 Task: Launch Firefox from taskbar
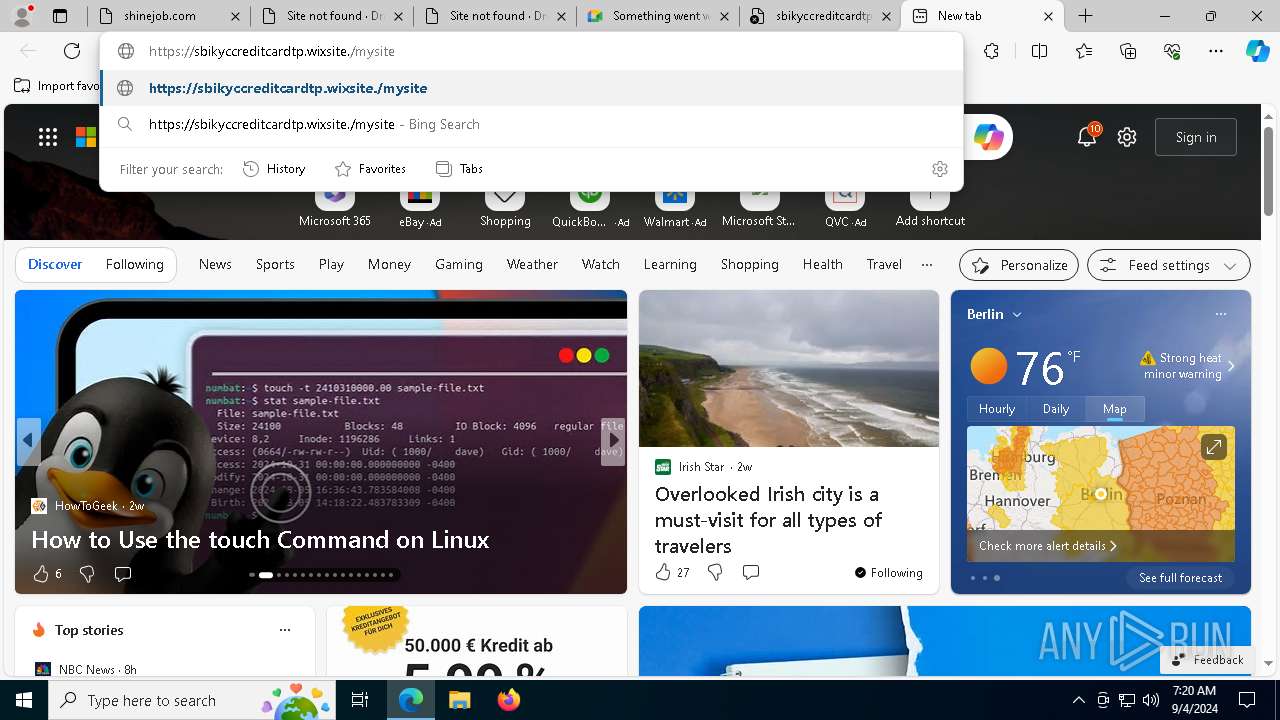(508, 700)
